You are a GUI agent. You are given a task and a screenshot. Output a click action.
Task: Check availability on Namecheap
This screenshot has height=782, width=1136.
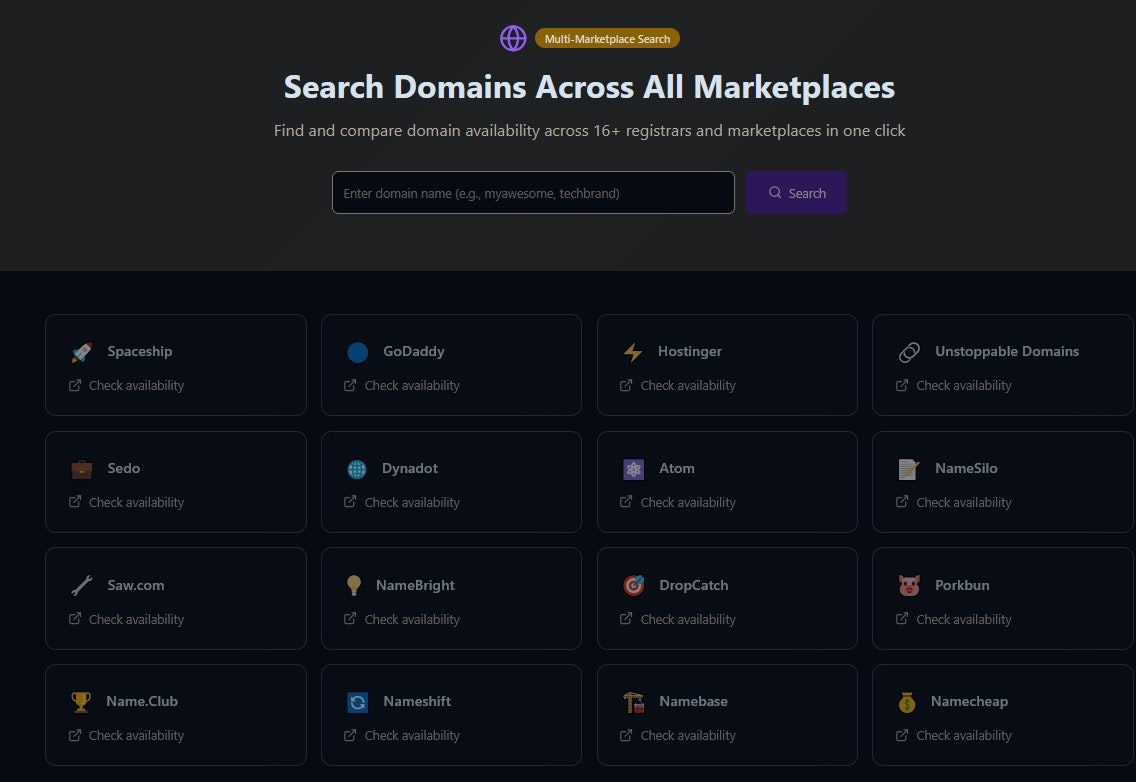pyautogui.click(x=964, y=735)
